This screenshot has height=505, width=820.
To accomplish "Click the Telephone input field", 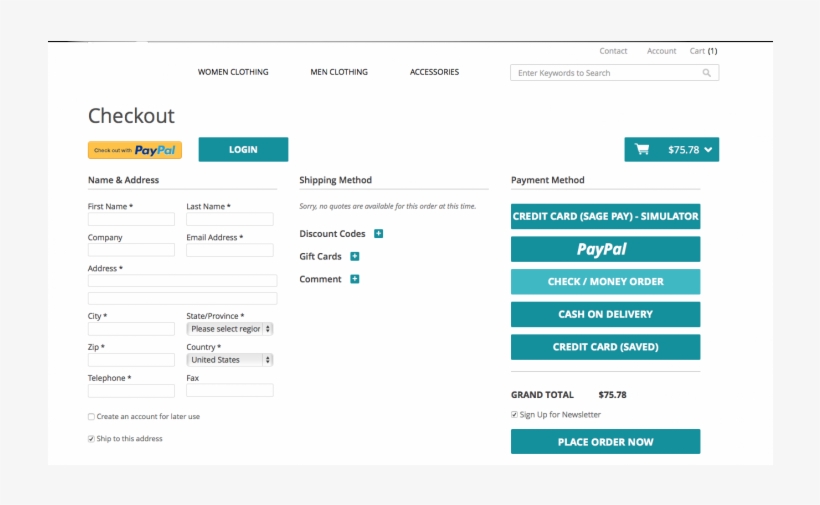I will tap(131, 391).
